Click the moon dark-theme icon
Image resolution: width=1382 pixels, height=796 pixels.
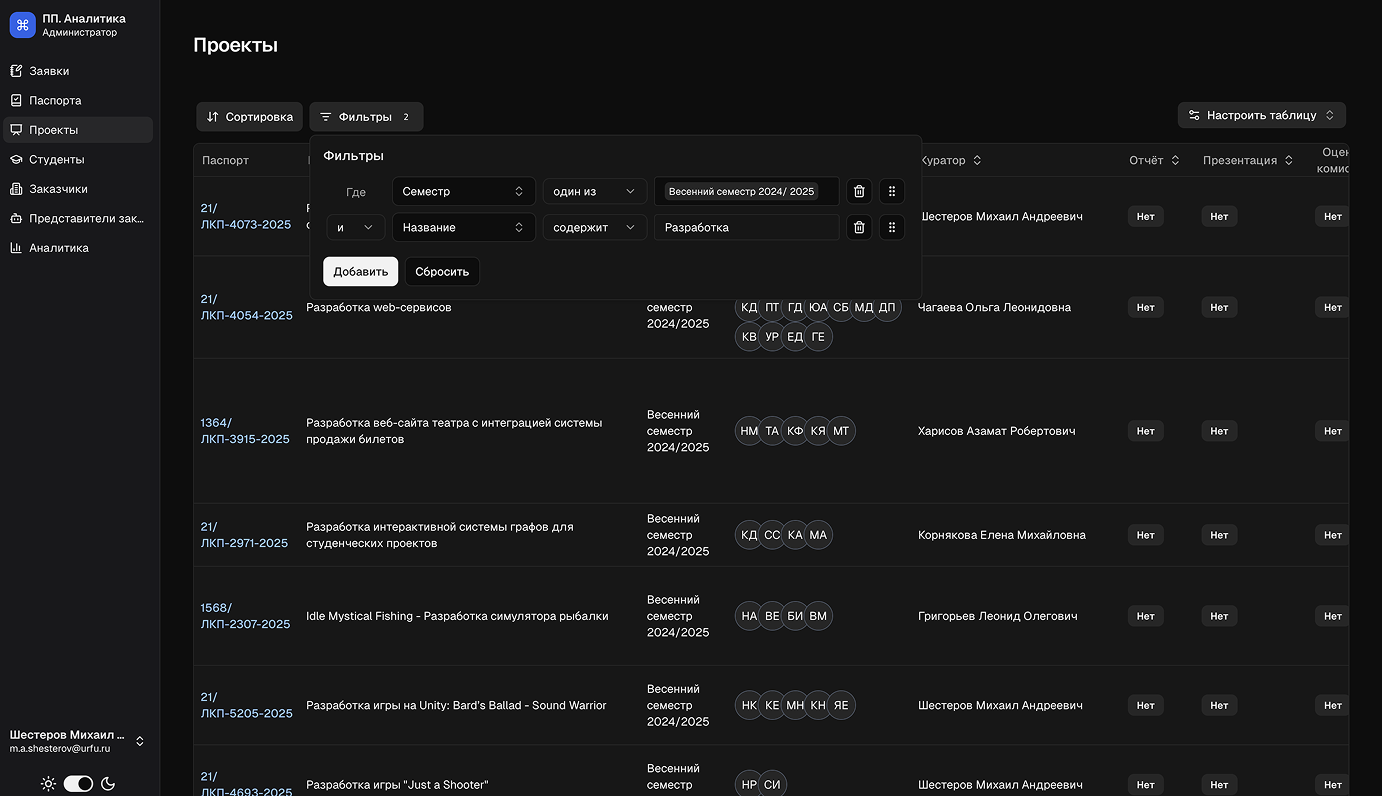pos(108,784)
